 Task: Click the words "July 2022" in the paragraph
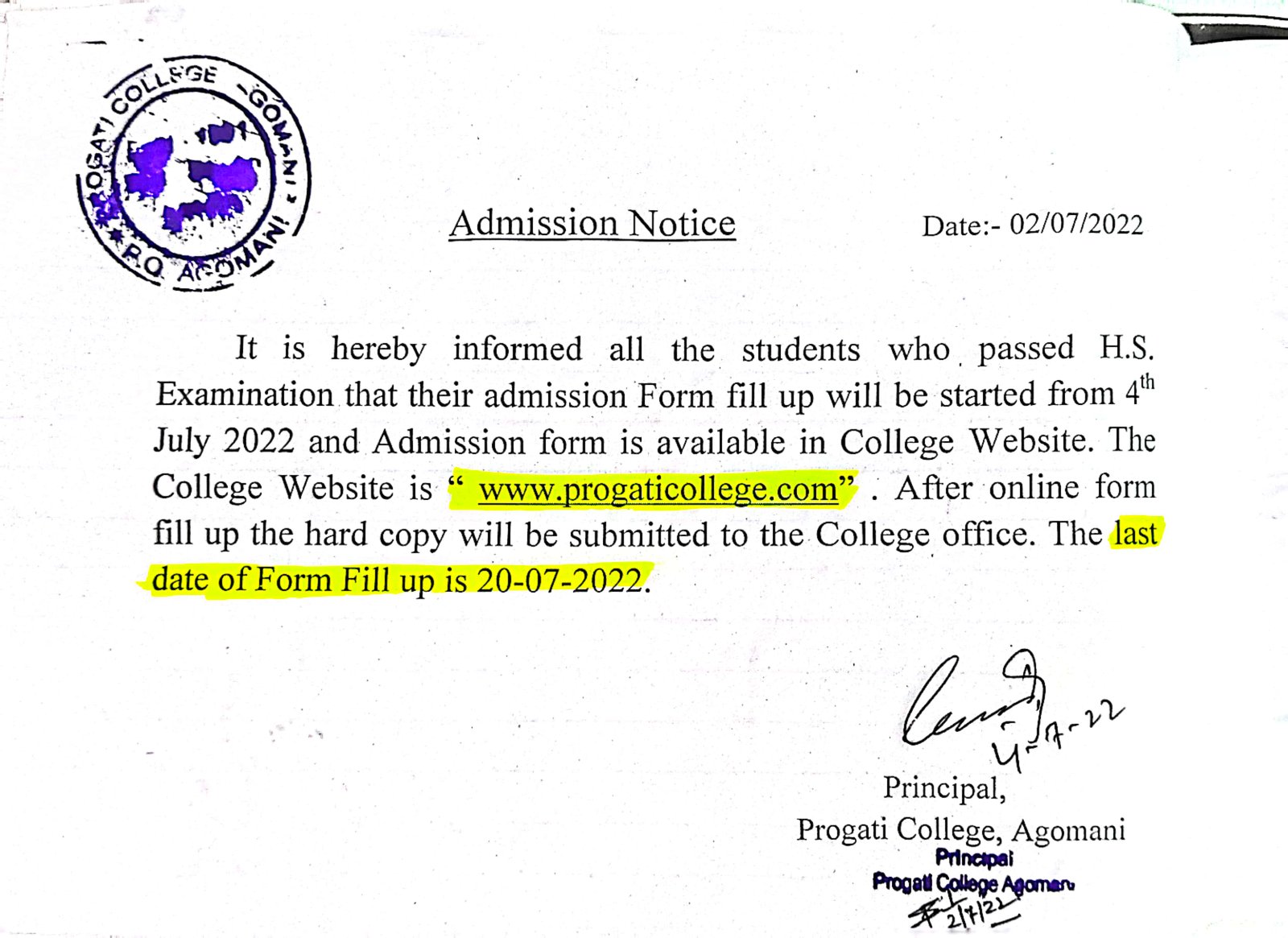224,441
